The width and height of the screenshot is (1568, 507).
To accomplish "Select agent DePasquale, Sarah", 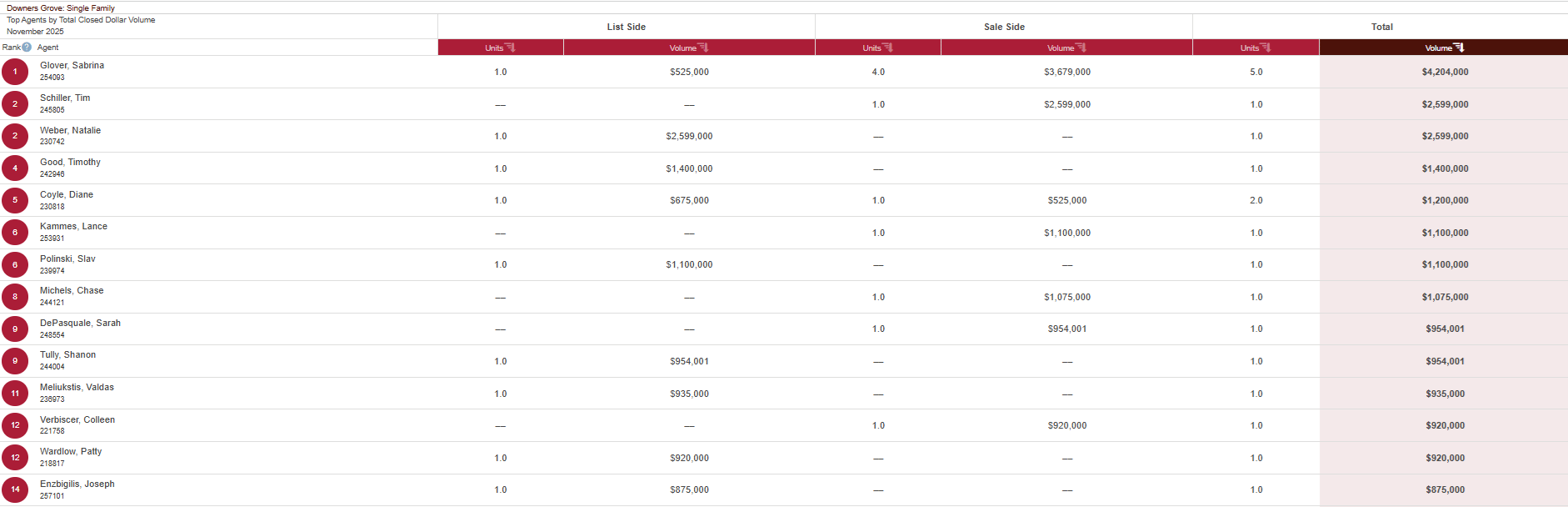I will pos(80,323).
